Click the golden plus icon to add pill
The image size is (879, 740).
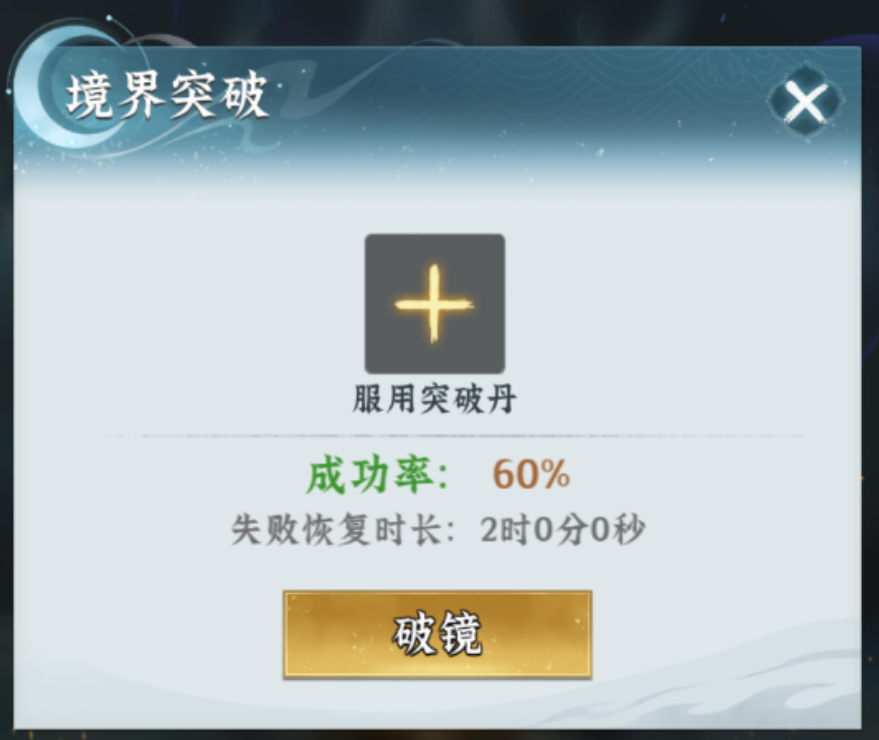(434, 304)
